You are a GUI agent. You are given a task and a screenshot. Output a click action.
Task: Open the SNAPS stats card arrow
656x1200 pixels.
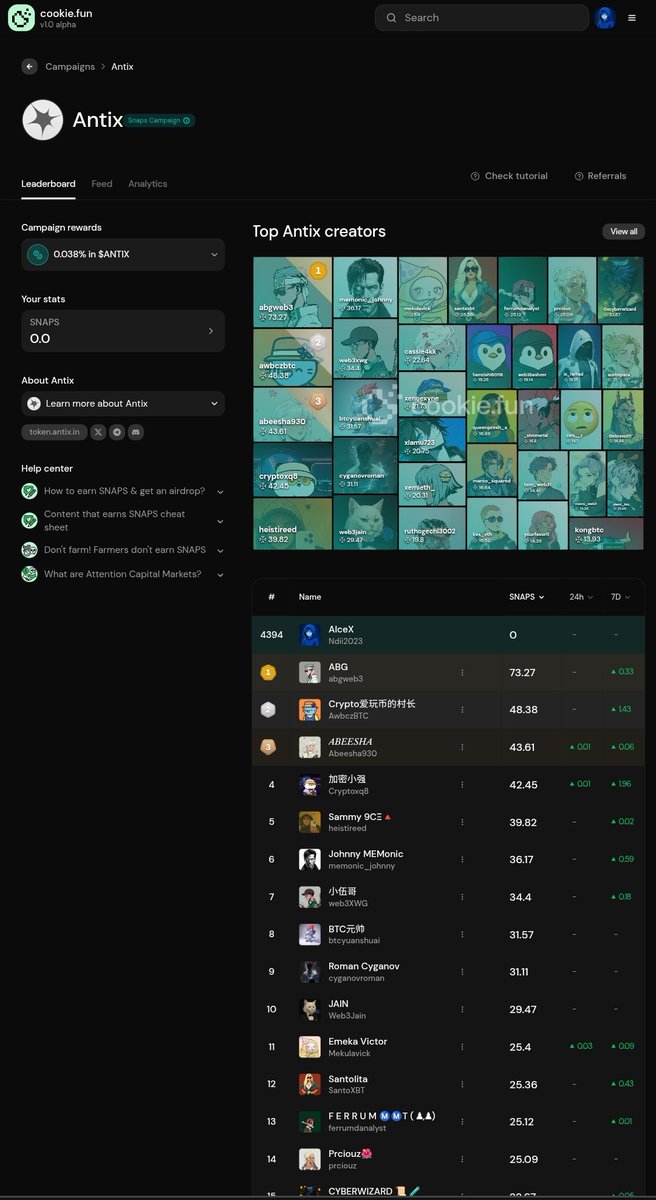210,331
